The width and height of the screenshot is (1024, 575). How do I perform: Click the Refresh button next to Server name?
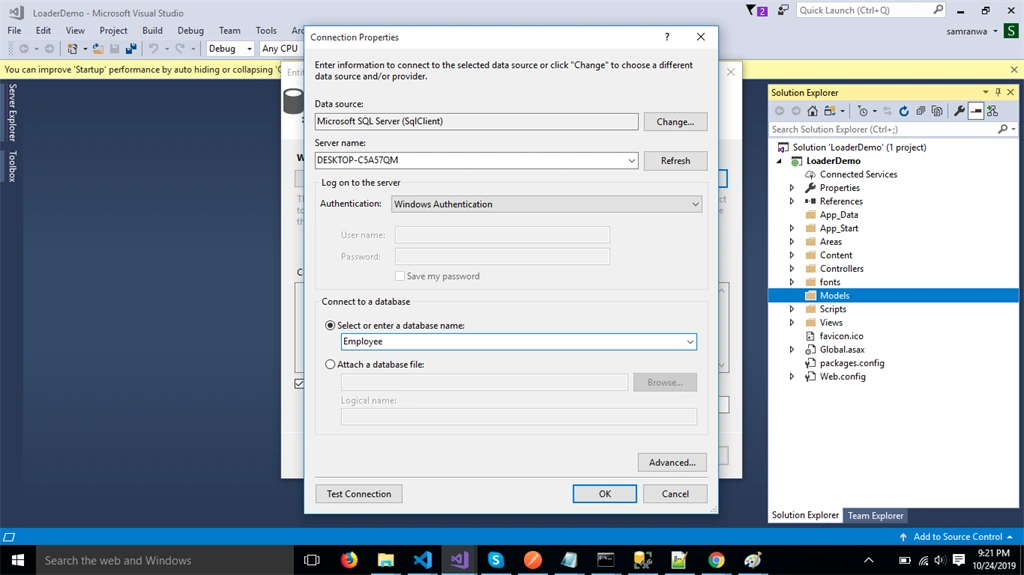(675, 161)
